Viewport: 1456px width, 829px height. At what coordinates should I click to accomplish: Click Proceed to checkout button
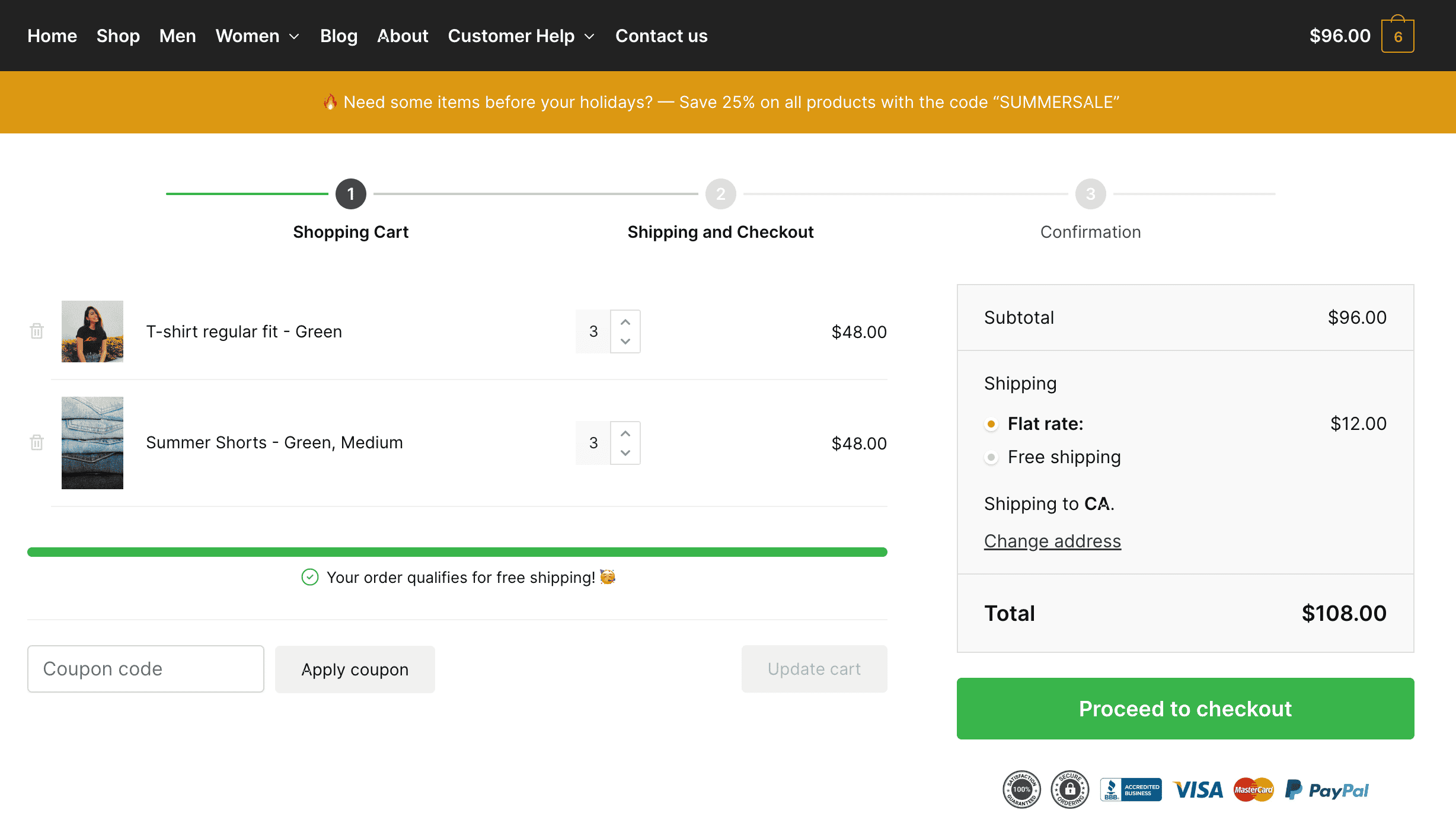[x=1185, y=709]
